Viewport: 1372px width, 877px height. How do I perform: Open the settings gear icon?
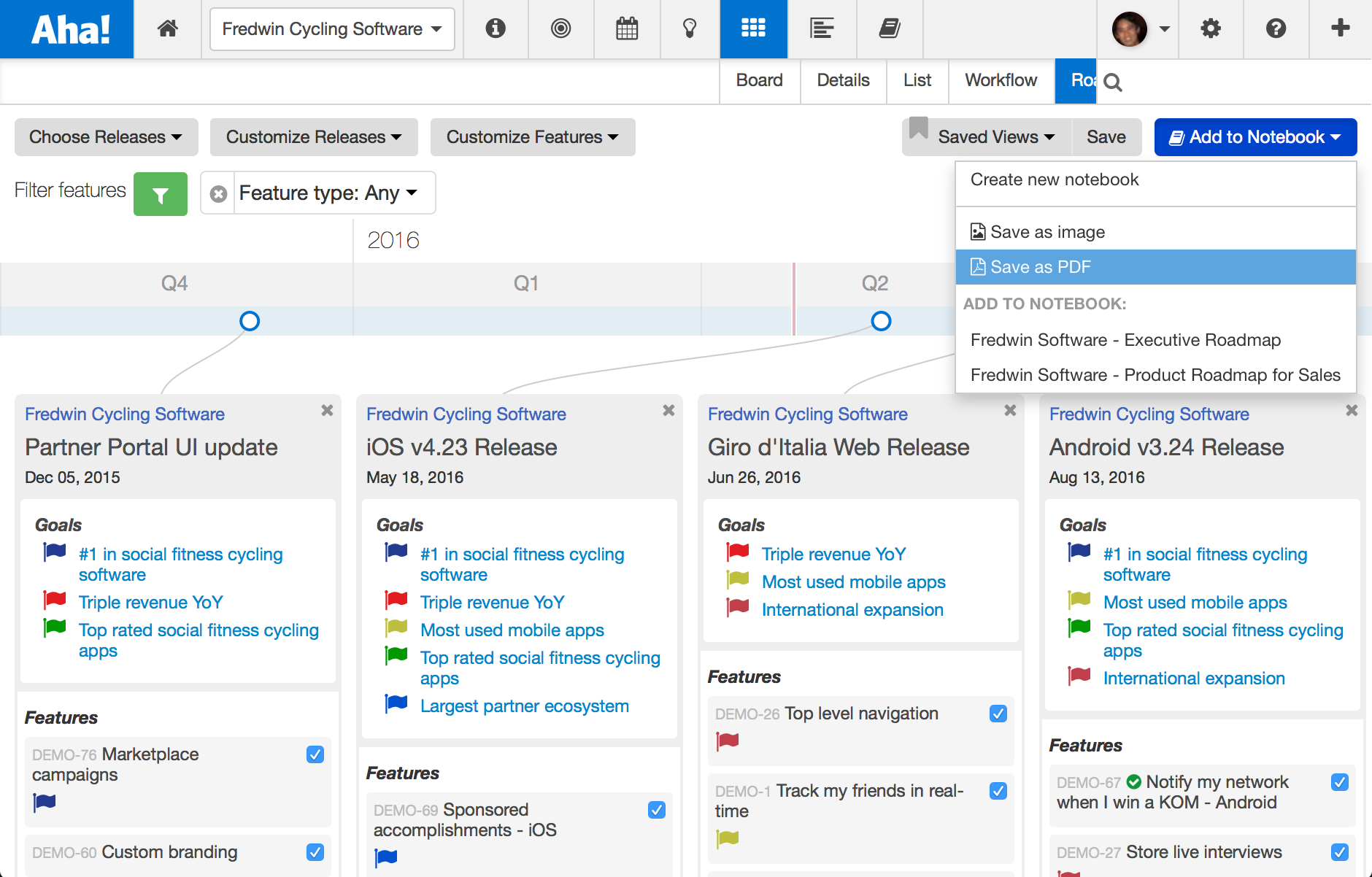pyautogui.click(x=1211, y=28)
